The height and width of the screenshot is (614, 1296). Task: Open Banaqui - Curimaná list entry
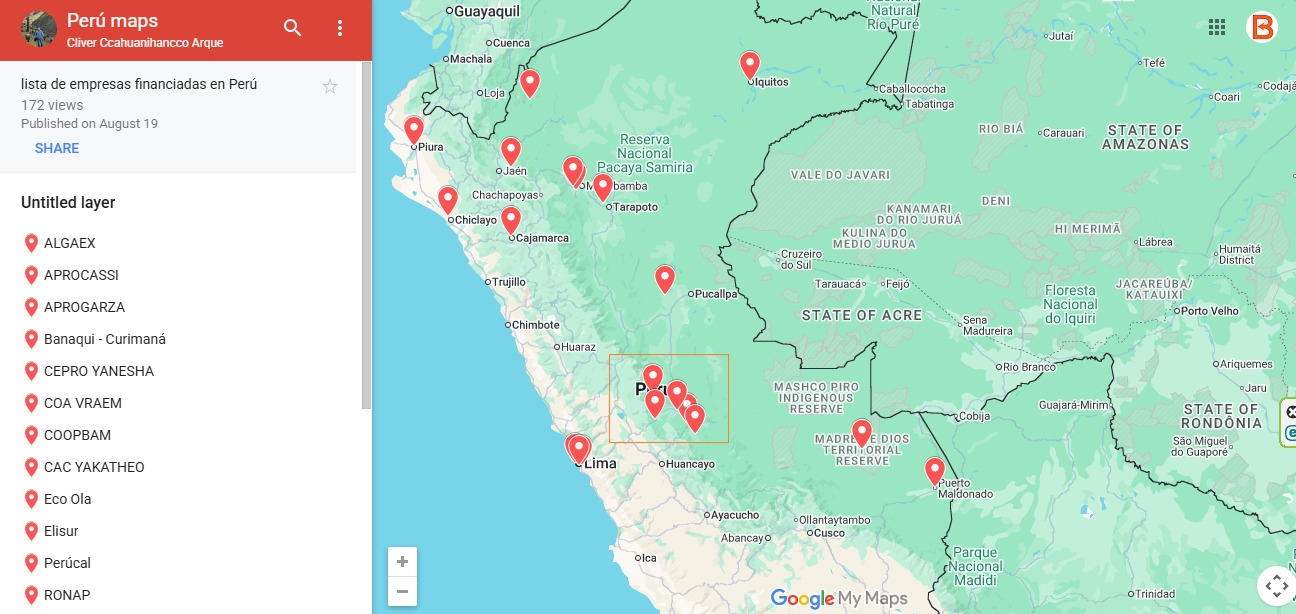coord(104,339)
